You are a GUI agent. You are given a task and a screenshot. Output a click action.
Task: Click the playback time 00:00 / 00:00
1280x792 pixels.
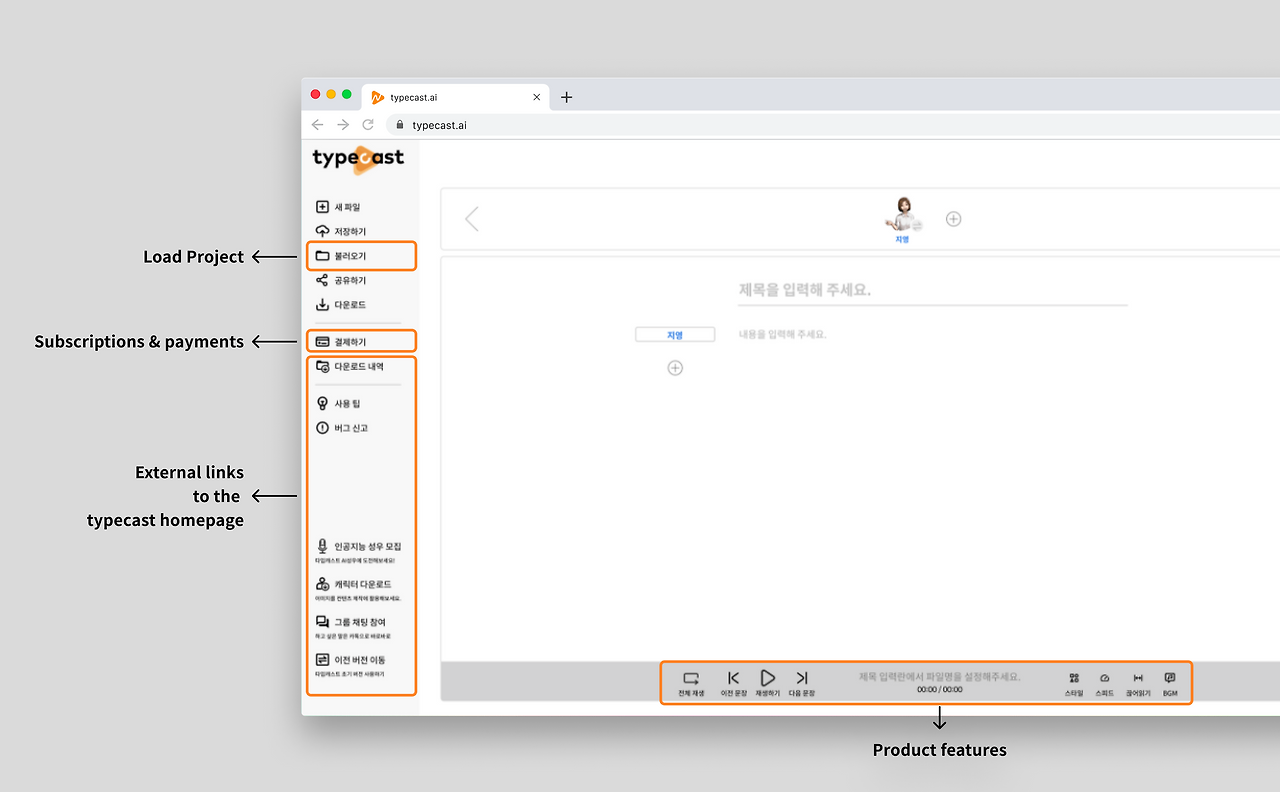[940, 689]
